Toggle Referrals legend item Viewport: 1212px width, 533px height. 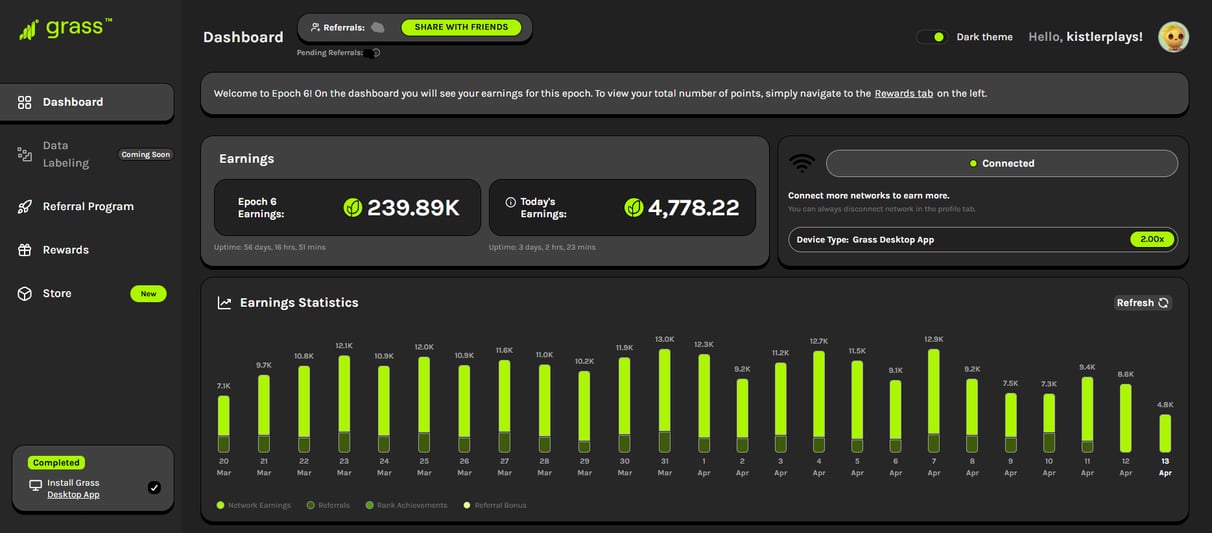click(328, 505)
